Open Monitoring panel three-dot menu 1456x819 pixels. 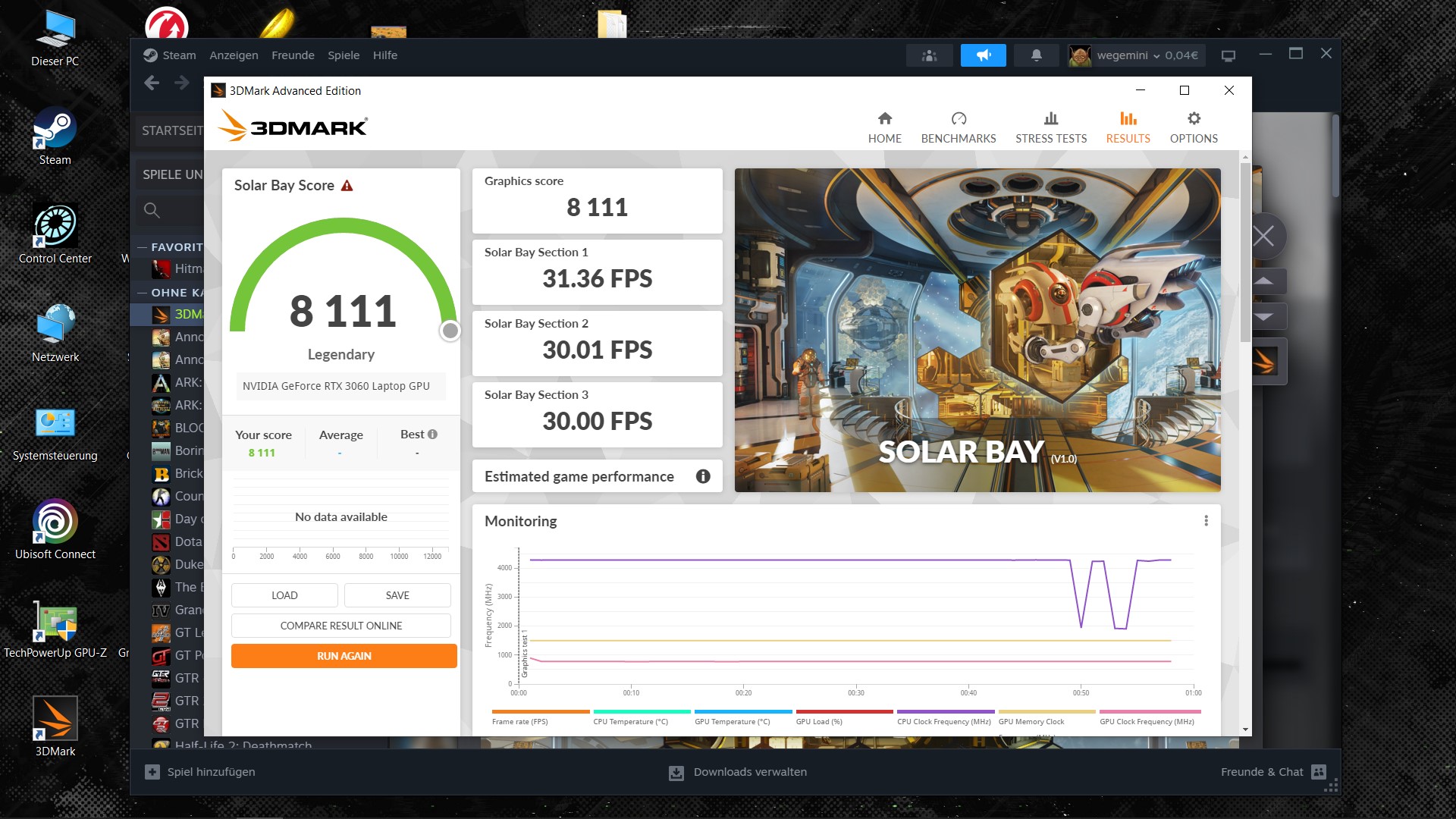pos(1206,521)
